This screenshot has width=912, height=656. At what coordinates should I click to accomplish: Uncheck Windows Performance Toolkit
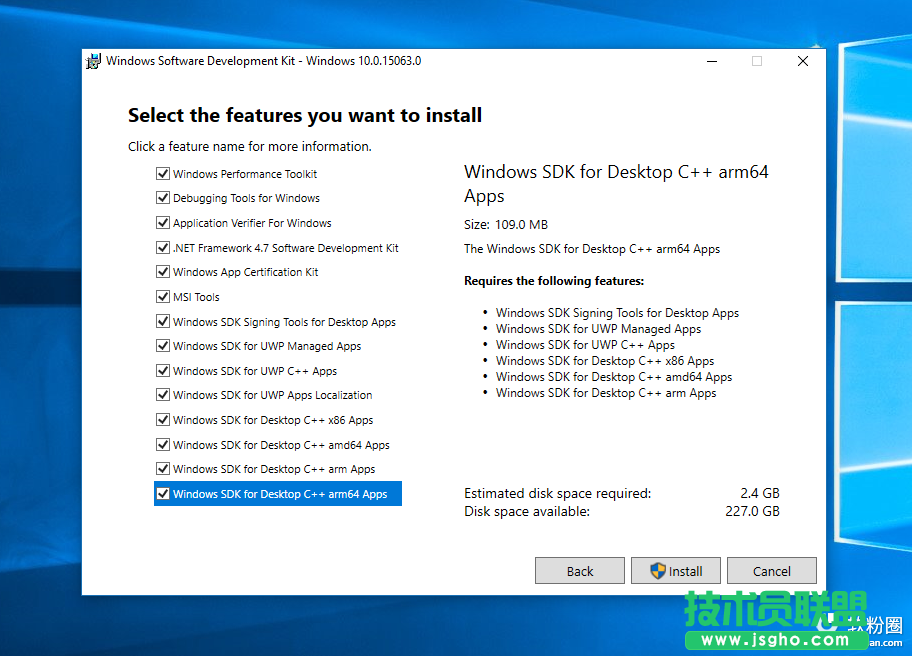click(163, 173)
